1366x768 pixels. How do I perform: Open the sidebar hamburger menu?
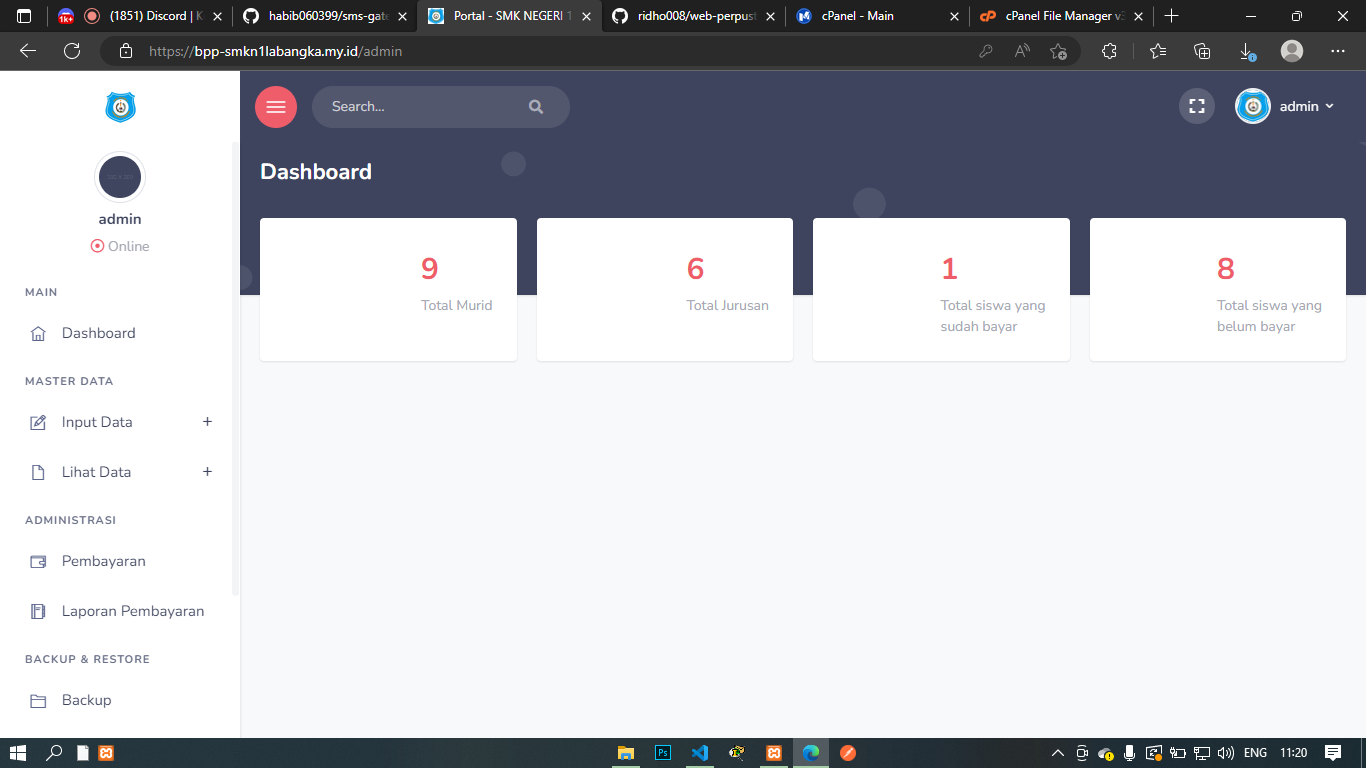(276, 106)
